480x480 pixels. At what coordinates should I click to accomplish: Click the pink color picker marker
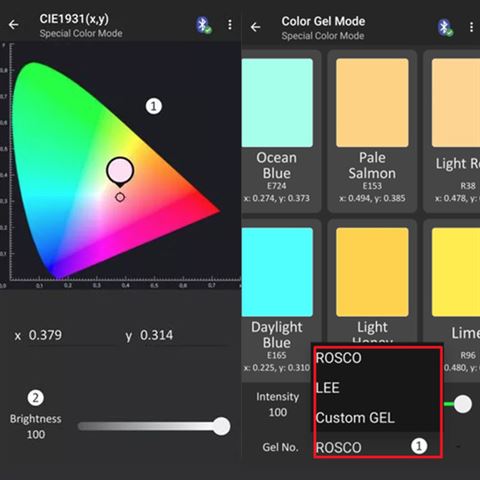(x=120, y=171)
